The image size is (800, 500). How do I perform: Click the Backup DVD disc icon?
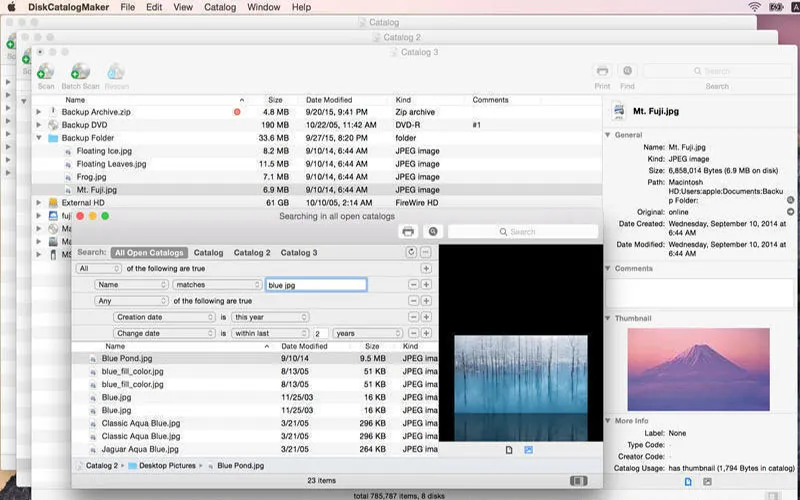click(53, 125)
